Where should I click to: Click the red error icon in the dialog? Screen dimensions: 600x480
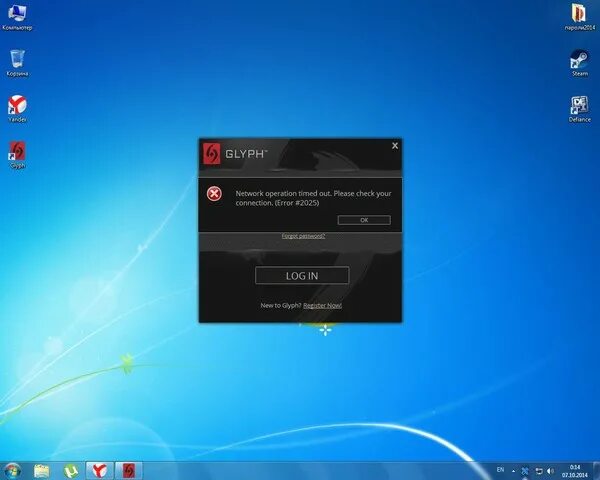214,194
